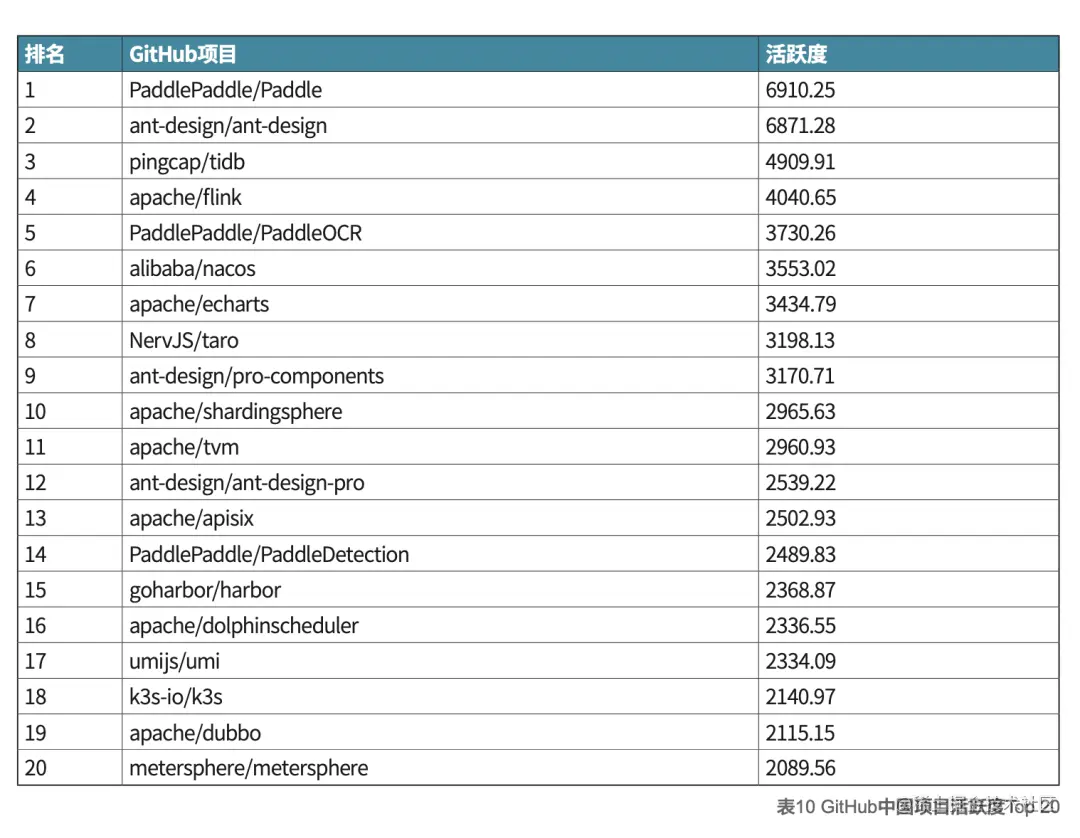Click the GitHub项目 column header
Screen dimensions: 1080x838
[440, 54]
